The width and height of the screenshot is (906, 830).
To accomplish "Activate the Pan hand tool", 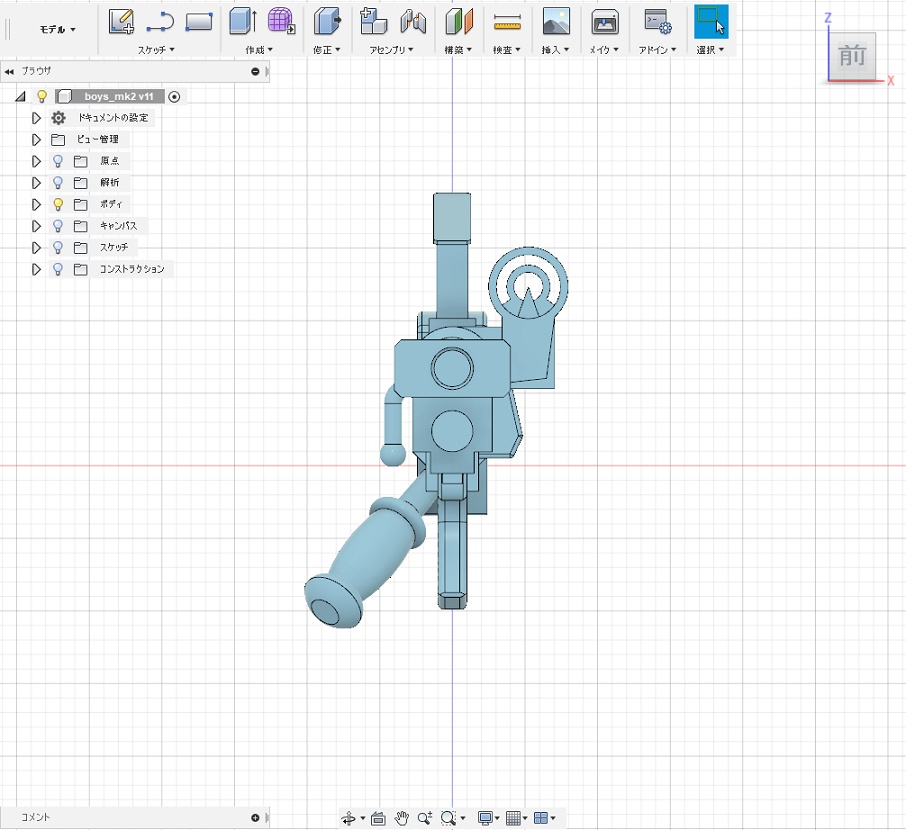I will click(x=401, y=818).
